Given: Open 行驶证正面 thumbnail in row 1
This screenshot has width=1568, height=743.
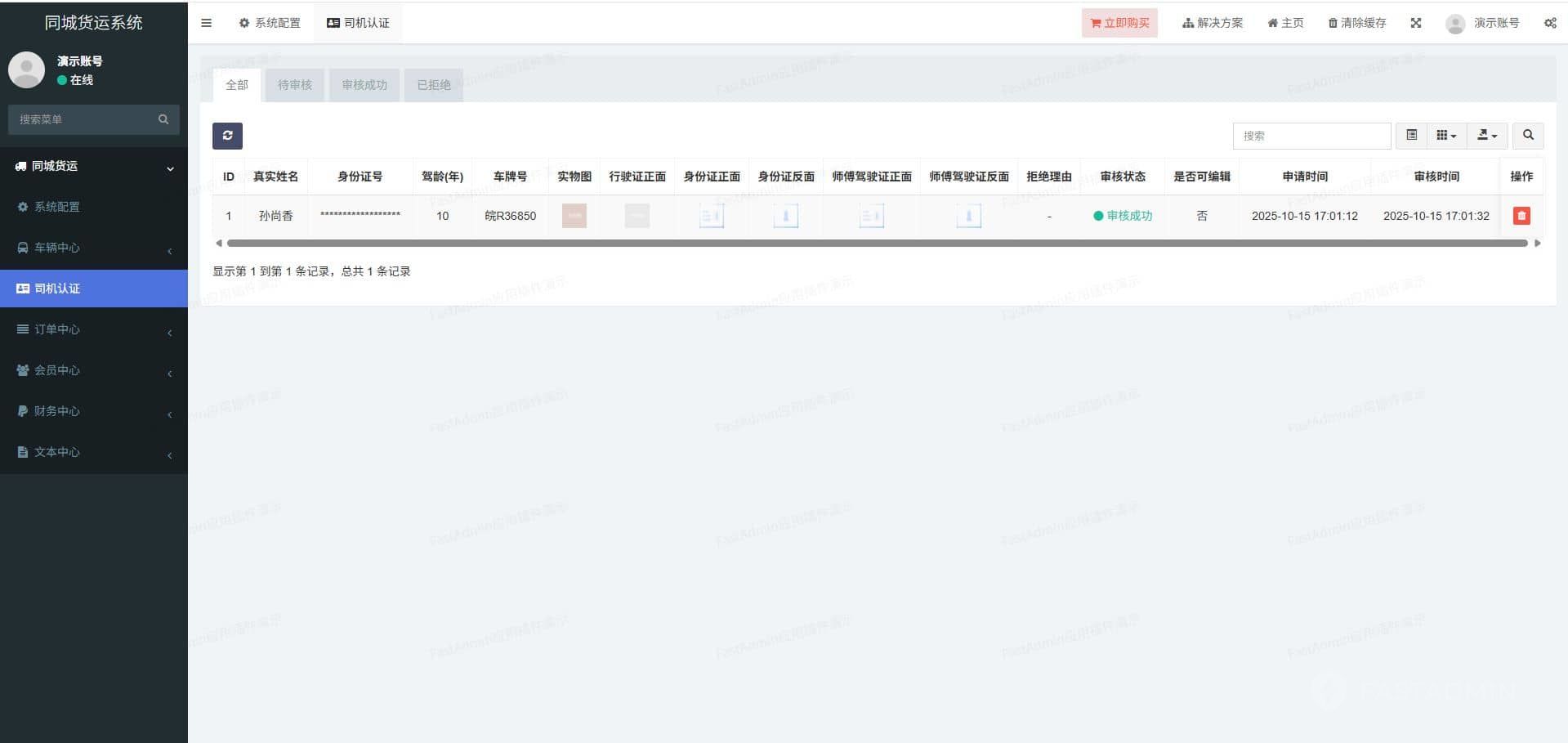Looking at the screenshot, I should click(x=637, y=216).
